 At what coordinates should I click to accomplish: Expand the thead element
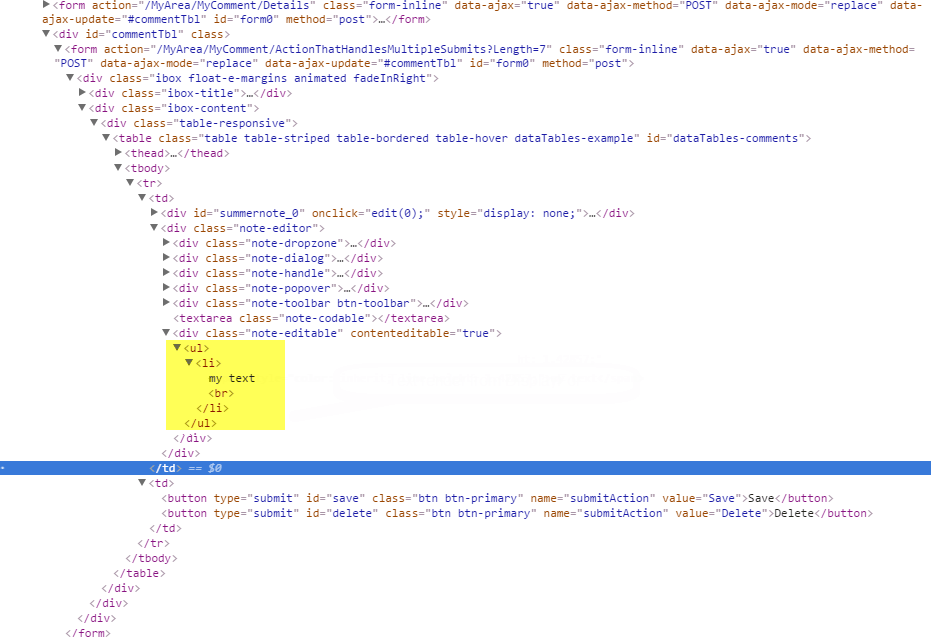click(x=118, y=153)
